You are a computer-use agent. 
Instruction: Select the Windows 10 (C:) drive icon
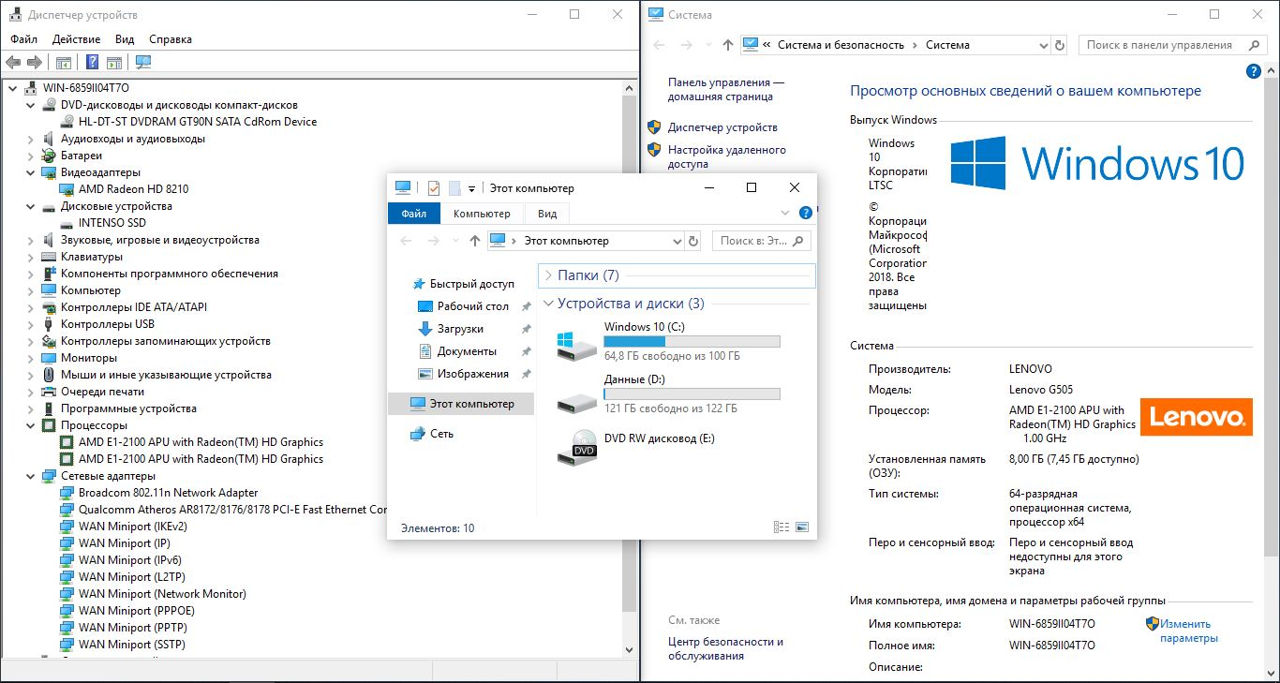click(x=577, y=345)
